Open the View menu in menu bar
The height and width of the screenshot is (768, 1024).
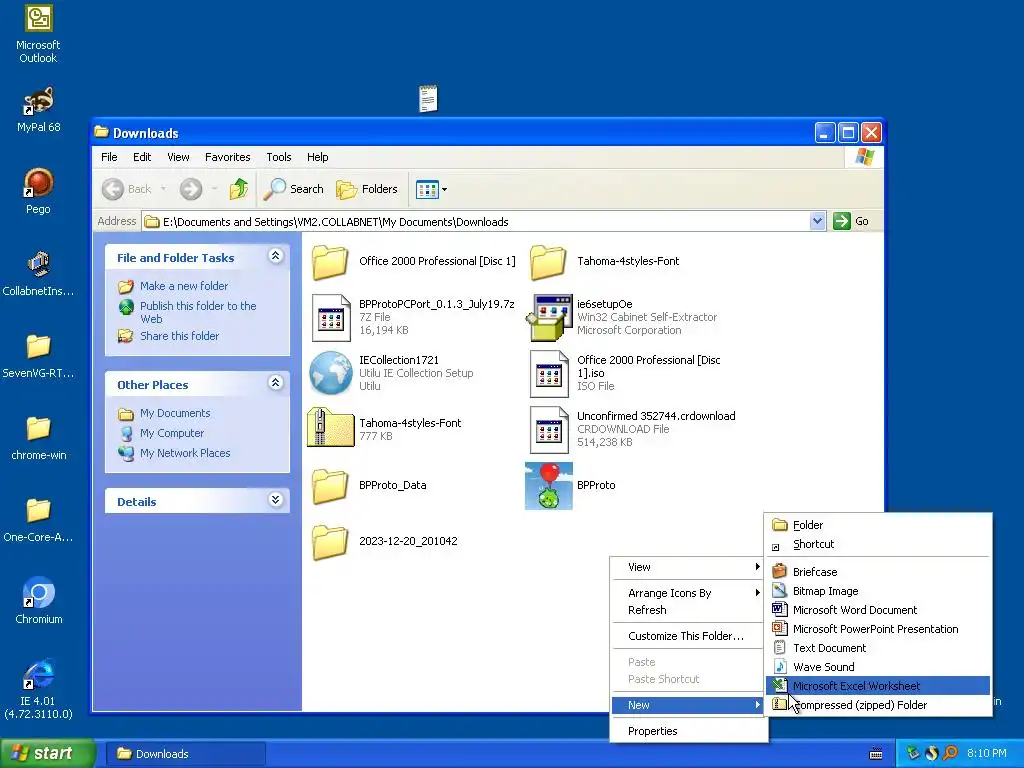178,157
